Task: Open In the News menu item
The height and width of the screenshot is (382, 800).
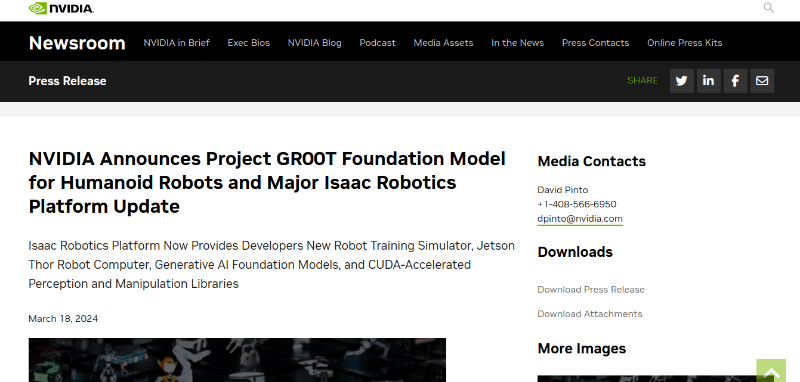Action: pyautogui.click(x=517, y=43)
